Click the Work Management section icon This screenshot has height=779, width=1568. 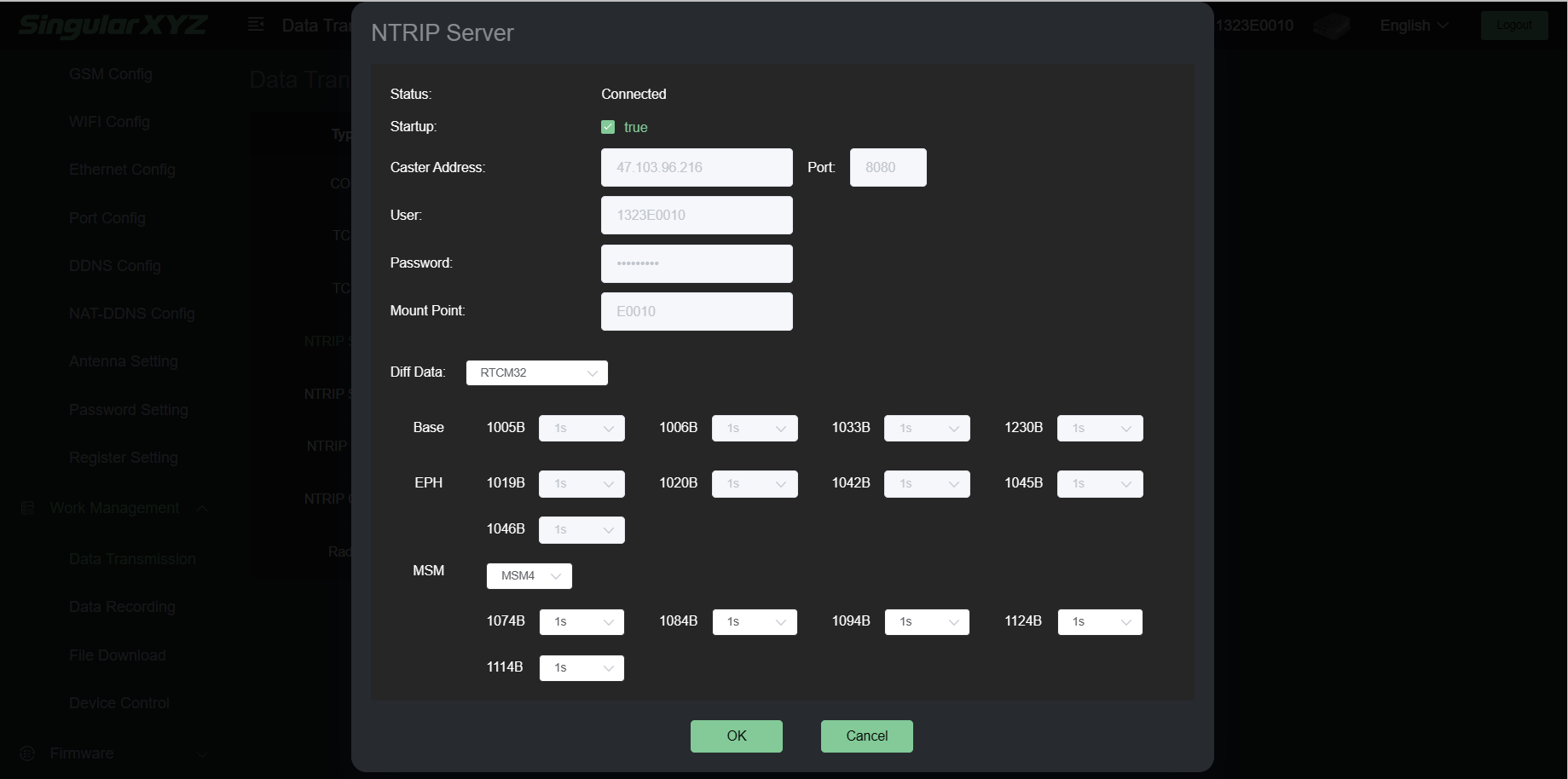pyautogui.click(x=27, y=508)
